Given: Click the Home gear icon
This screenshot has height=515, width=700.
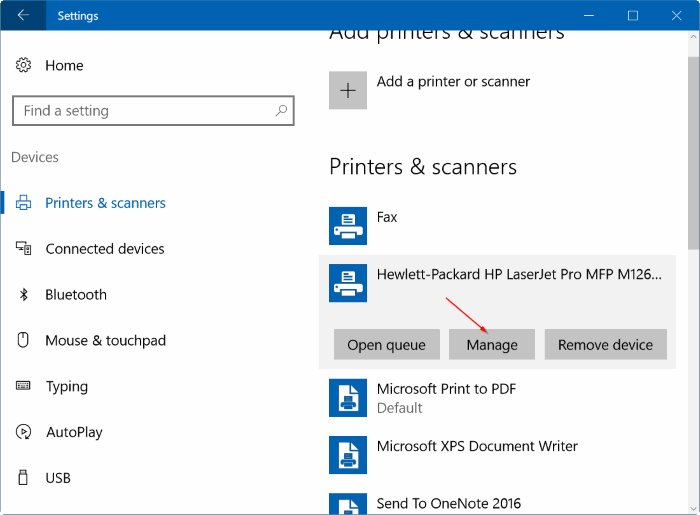Looking at the screenshot, I should 23,65.
